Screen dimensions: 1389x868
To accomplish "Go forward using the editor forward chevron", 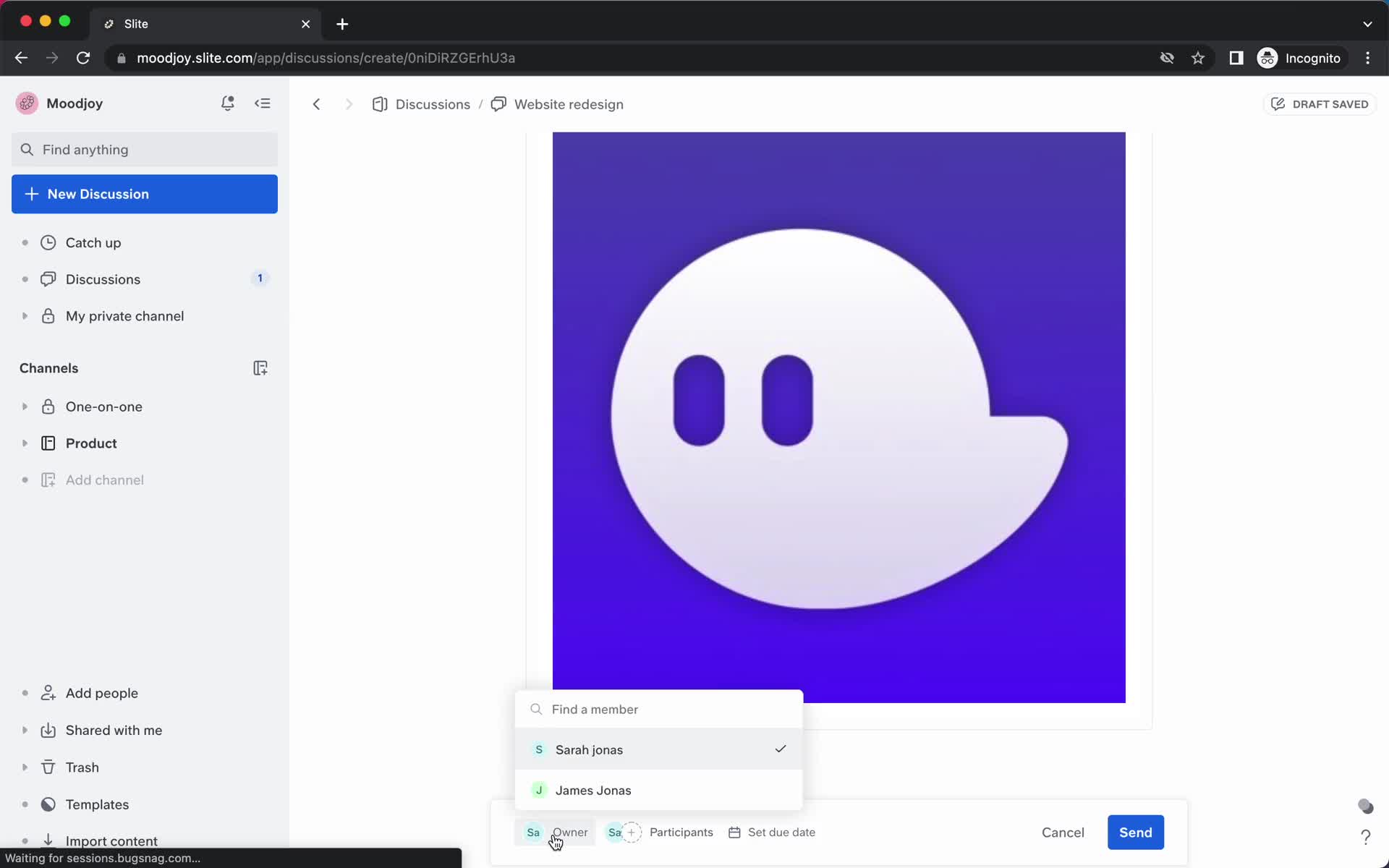I will 349,104.
